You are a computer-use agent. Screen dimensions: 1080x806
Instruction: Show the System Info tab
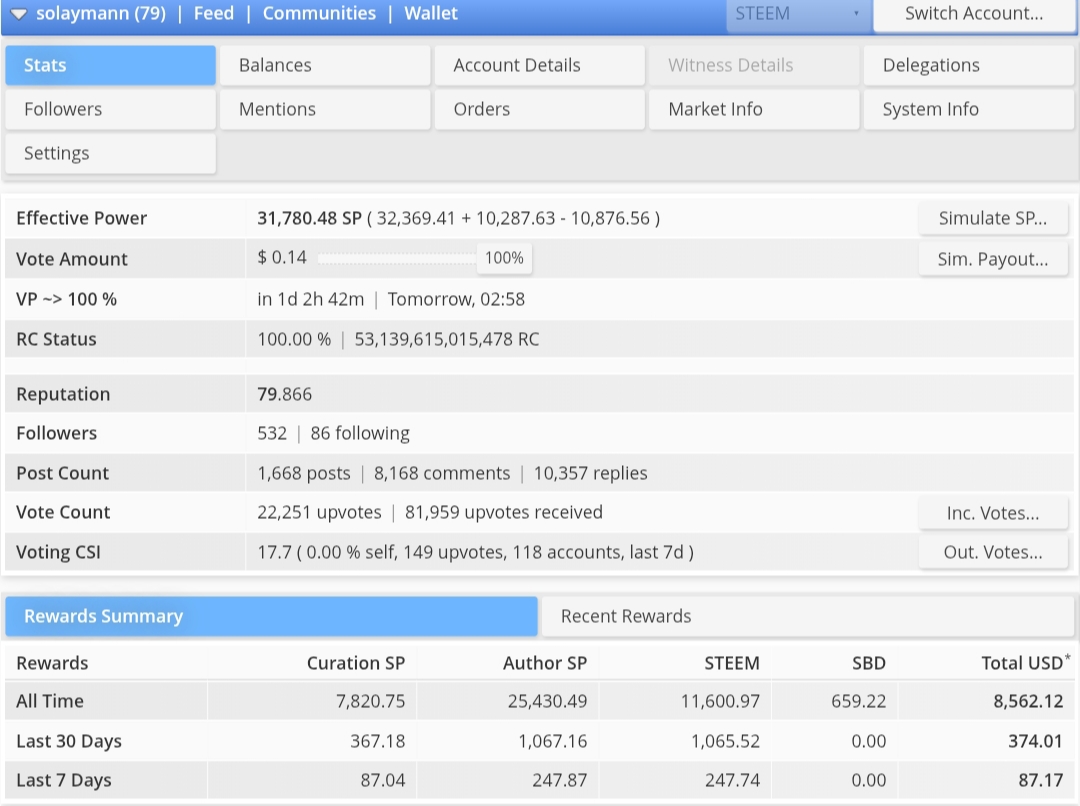point(968,110)
